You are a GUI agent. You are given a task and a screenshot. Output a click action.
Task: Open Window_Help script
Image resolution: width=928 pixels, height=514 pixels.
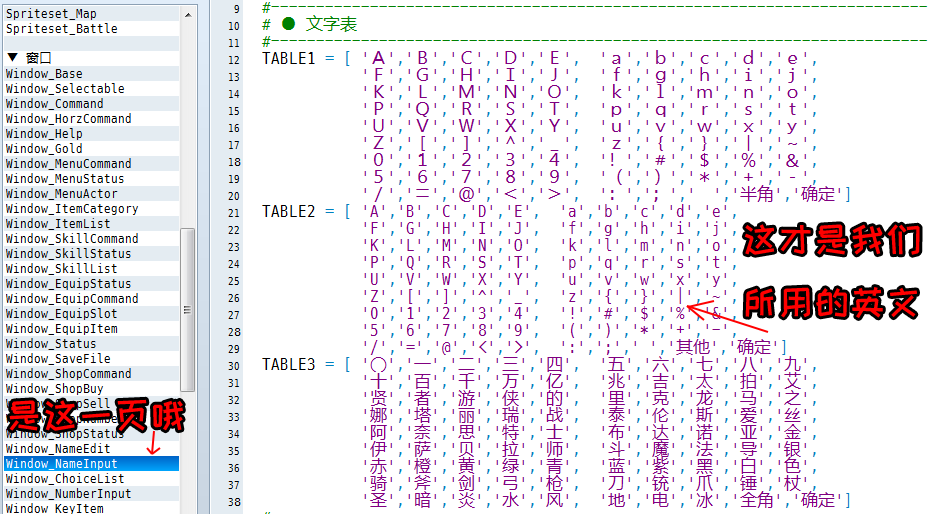pos(91,133)
